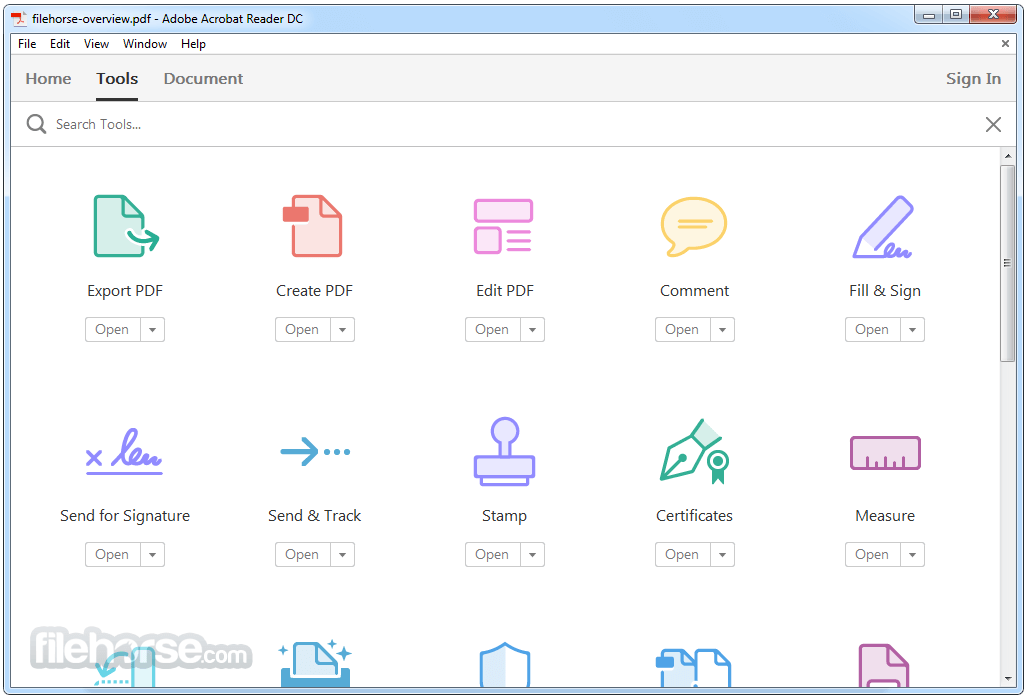Expand the Open dropdown under Export PDF
The image size is (1028, 699).
(151, 329)
